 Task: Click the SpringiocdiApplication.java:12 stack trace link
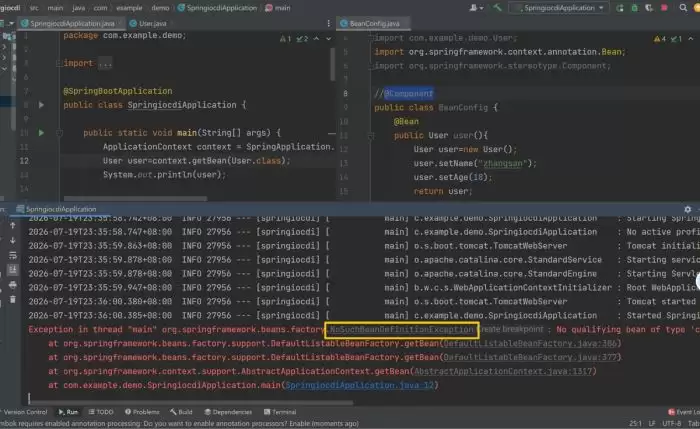[x=359, y=385]
